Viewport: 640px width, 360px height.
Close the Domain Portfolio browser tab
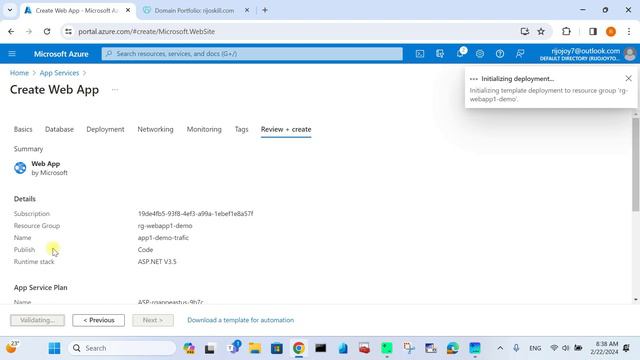(x=247, y=10)
